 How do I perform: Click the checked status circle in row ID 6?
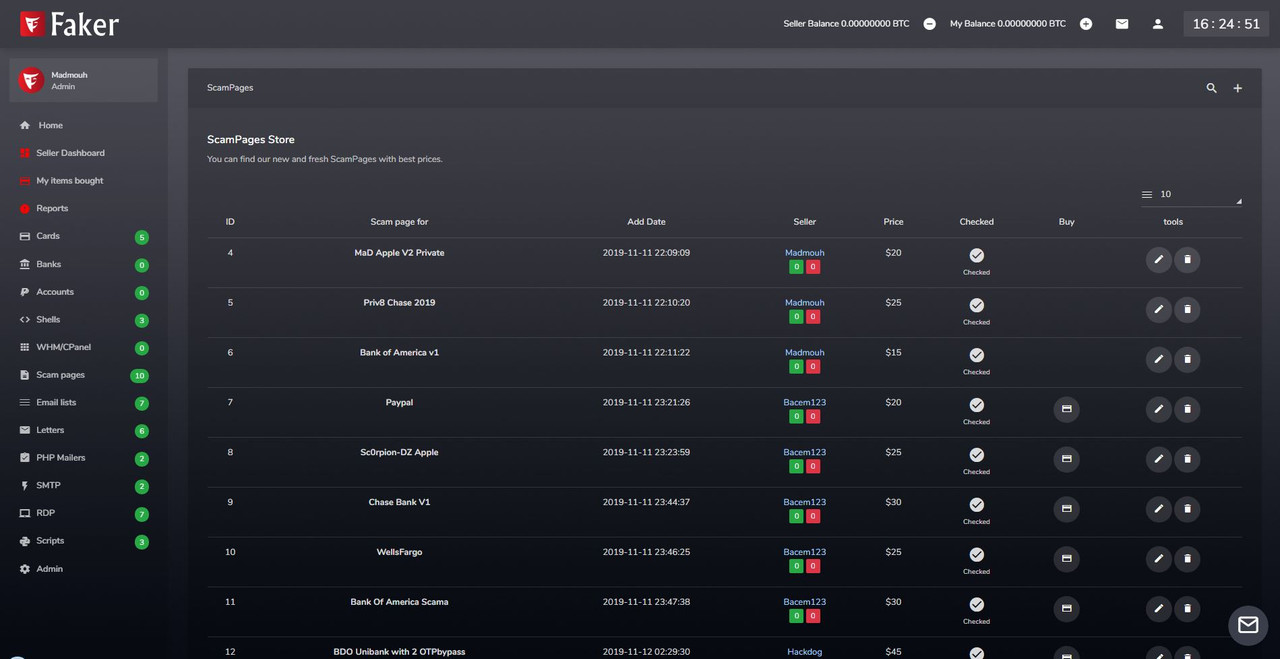point(976,355)
